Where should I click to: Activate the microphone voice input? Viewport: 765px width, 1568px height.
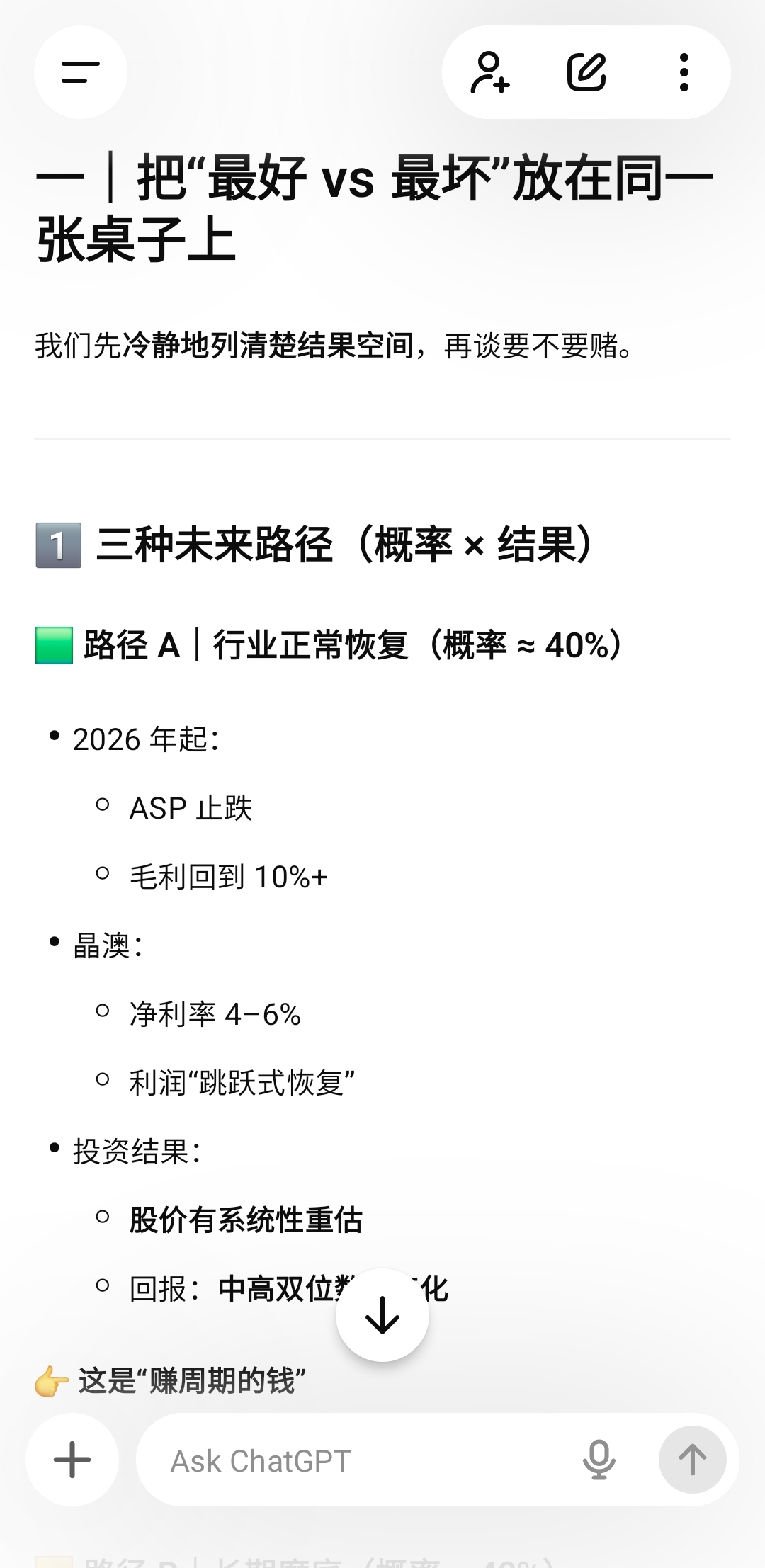(x=599, y=1460)
